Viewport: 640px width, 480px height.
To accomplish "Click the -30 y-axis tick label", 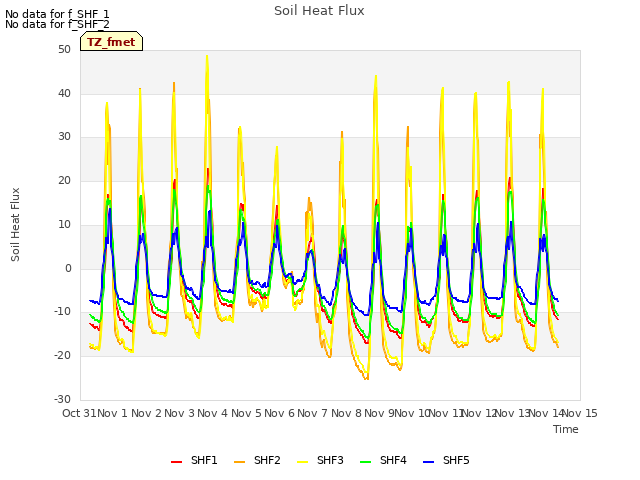I will 62,399.
